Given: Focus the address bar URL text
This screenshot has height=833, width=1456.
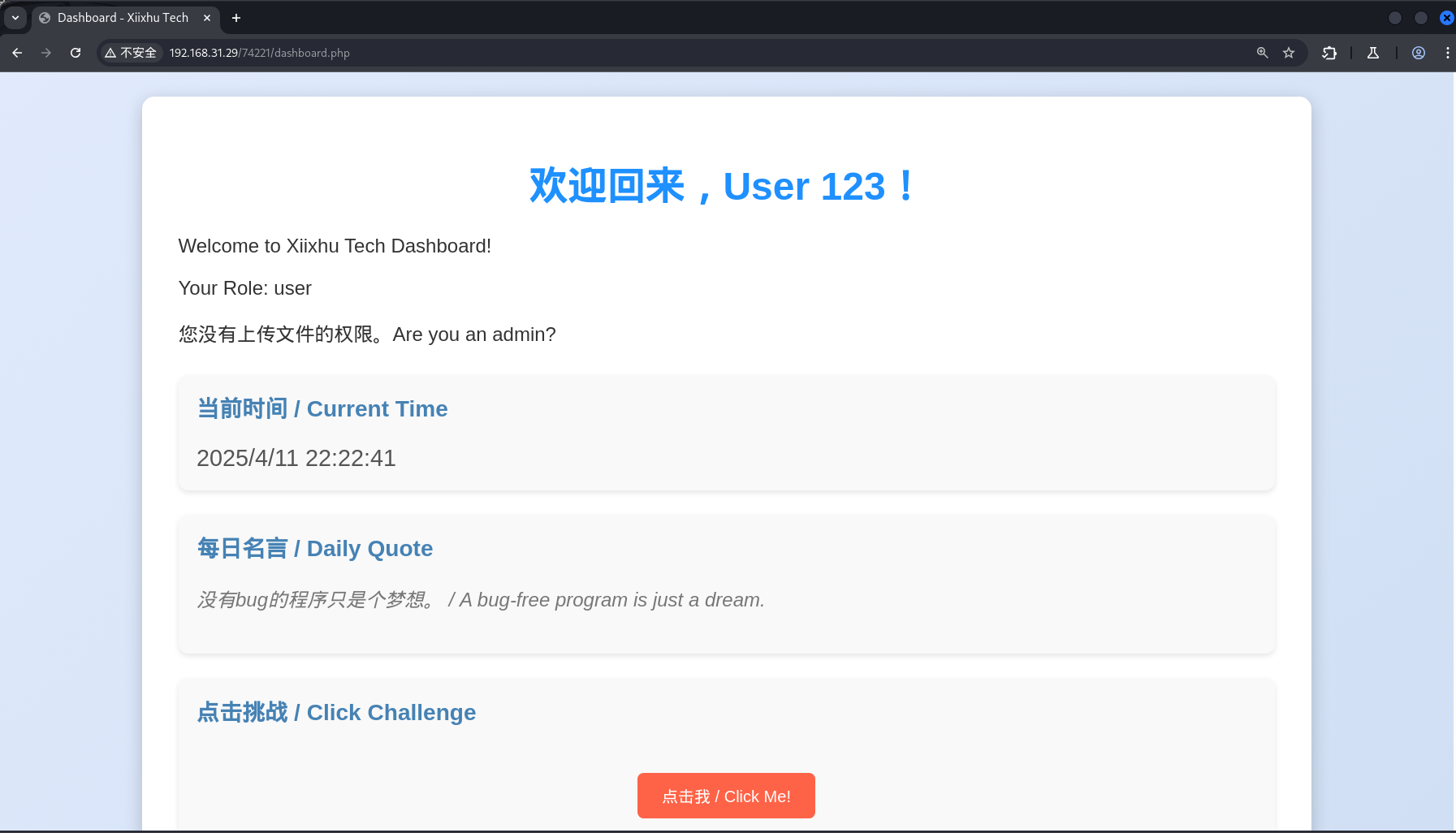Looking at the screenshot, I should pyautogui.click(x=260, y=53).
